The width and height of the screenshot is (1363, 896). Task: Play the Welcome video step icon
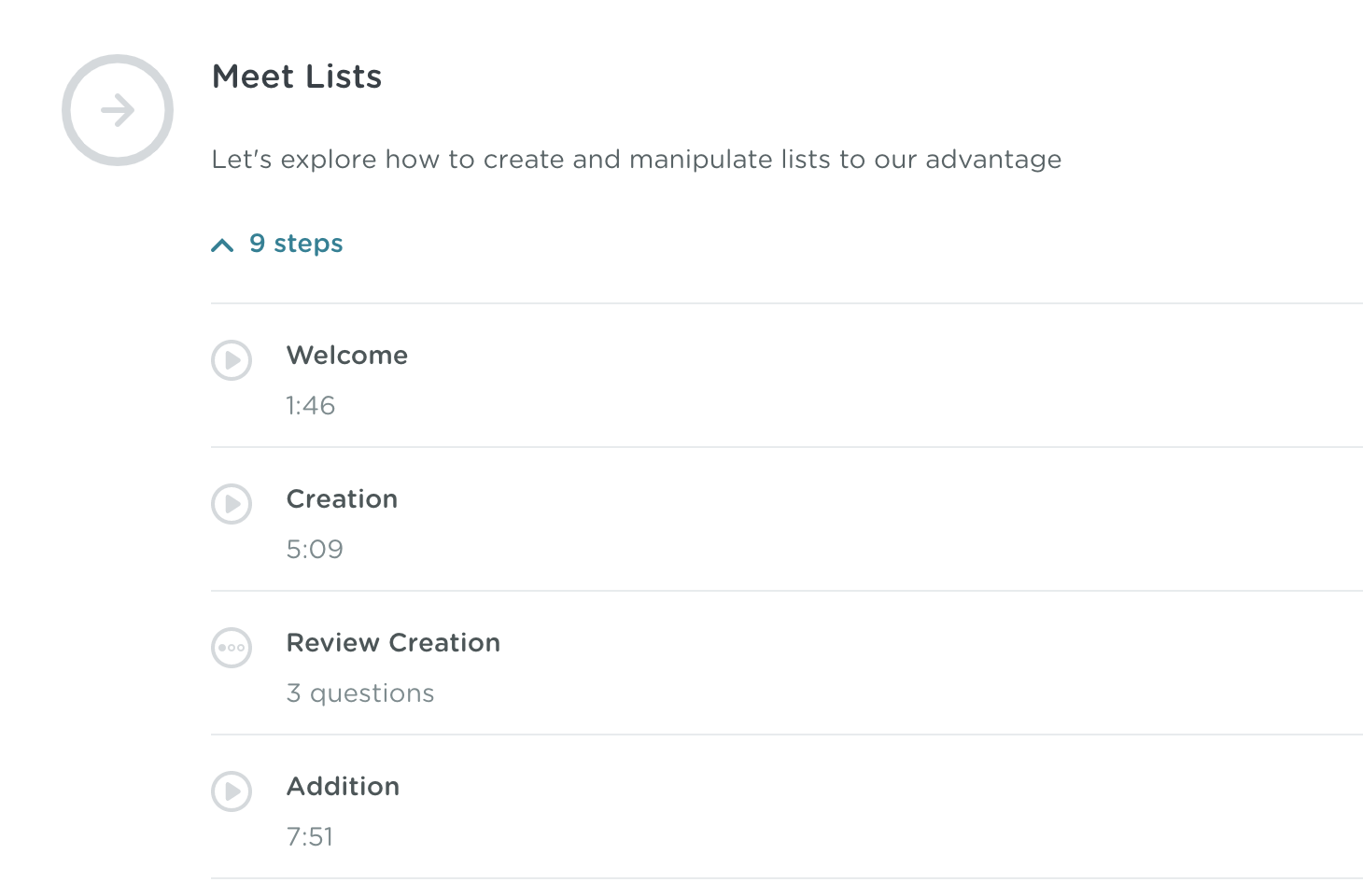[x=232, y=360]
